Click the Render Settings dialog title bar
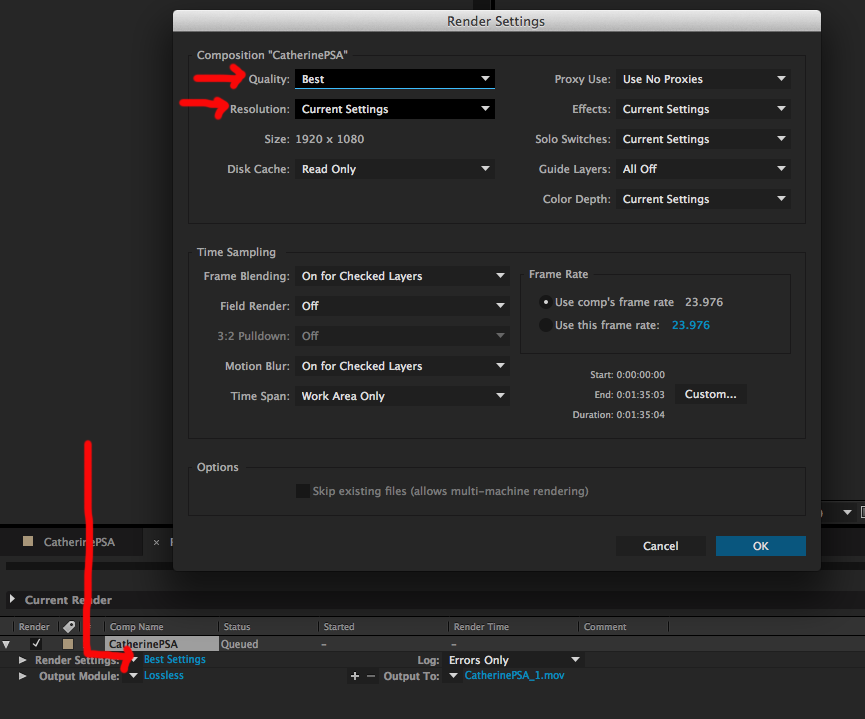The height and width of the screenshot is (719, 865). click(x=496, y=21)
